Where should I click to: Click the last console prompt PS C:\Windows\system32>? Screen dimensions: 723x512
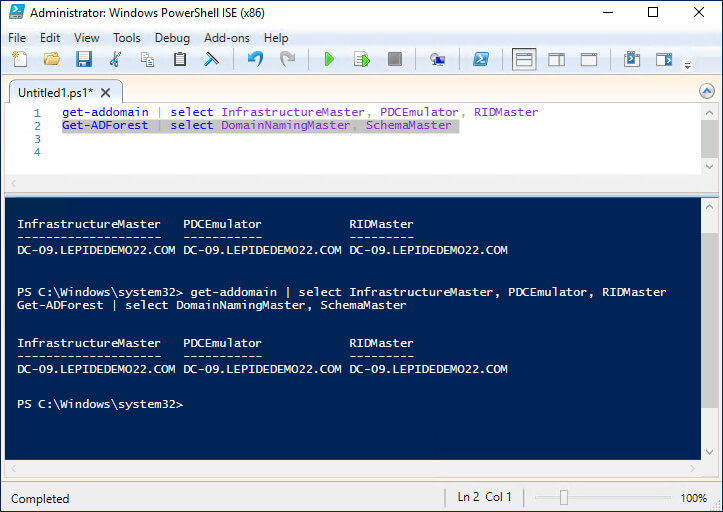tap(100, 404)
